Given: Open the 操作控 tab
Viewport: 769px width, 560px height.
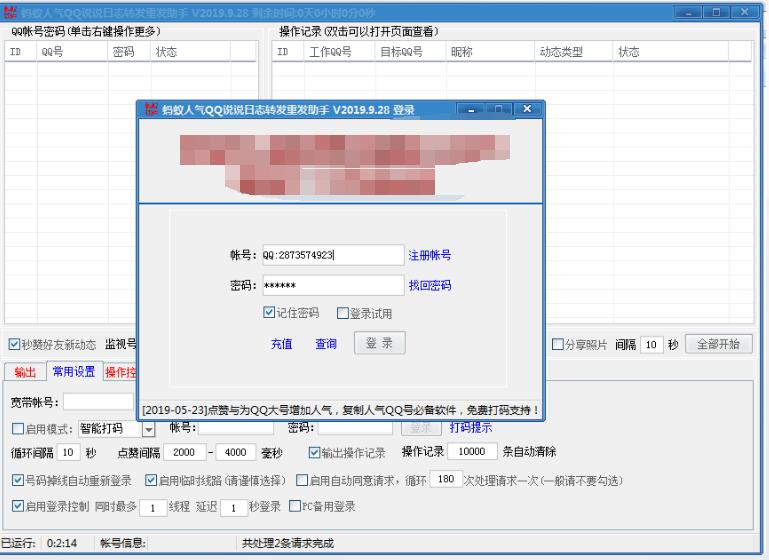Looking at the screenshot, I should pos(120,372).
